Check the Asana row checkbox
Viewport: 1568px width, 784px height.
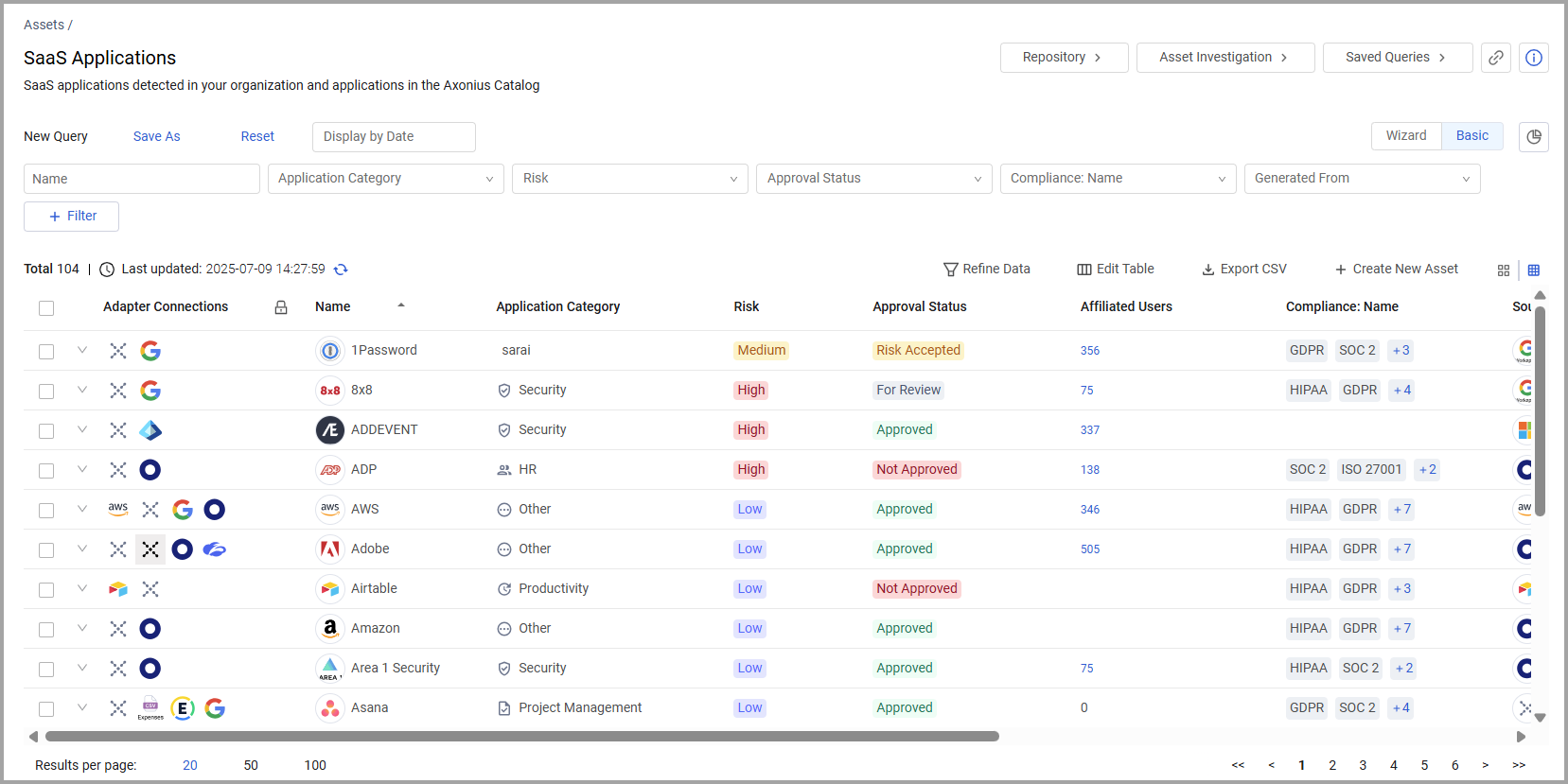pyautogui.click(x=46, y=709)
